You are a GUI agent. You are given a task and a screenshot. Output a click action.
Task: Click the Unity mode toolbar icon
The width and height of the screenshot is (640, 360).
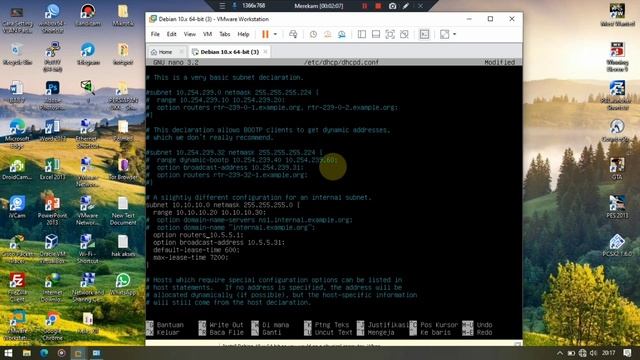pyautogui.click(x=404, y=34)
